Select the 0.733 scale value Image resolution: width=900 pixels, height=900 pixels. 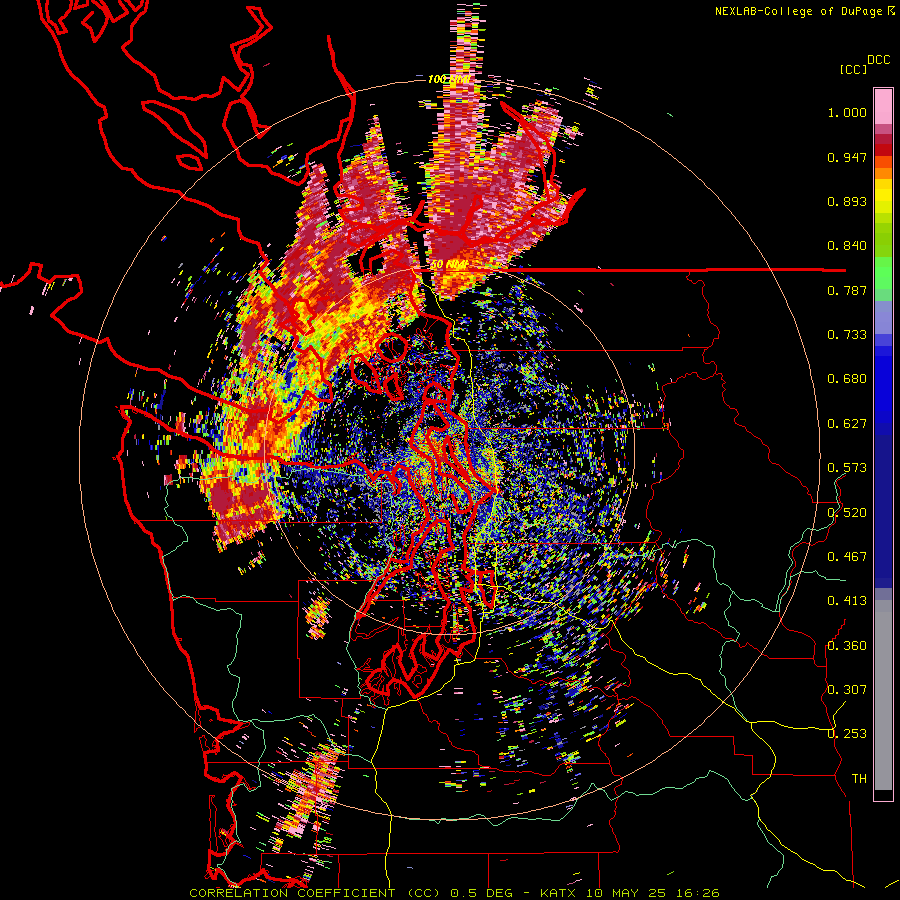(847, 335)
